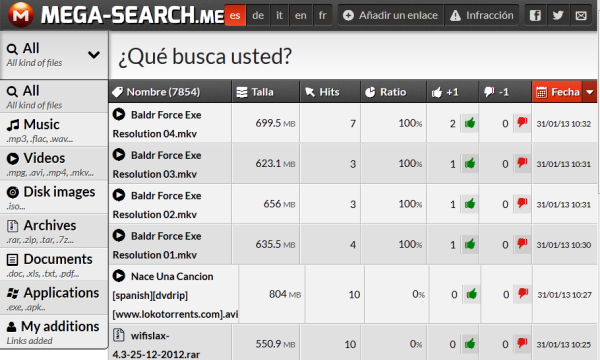
Task: Open Baldr Force Exe Resolution 01.mkv link
Action: pyautogui.click(x=157, y=245)
